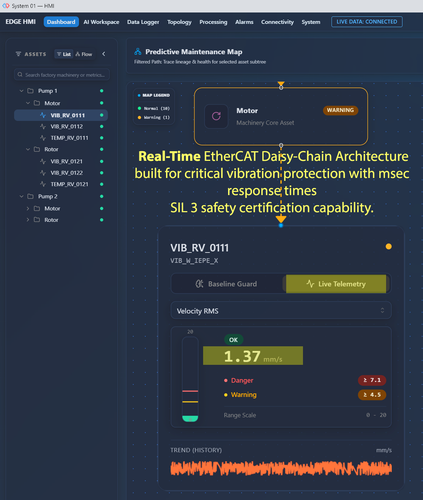Open the Dashboard tab
This screenshot has width=423, height=500.
(x=61, y=22)
